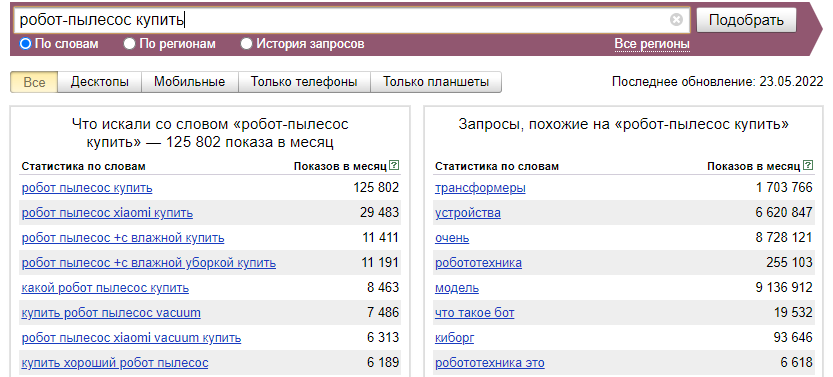Switch to the Только планшеты tab
Image resolution: width=833 pixels, height=377 pixels.
[x=436, y=82]
